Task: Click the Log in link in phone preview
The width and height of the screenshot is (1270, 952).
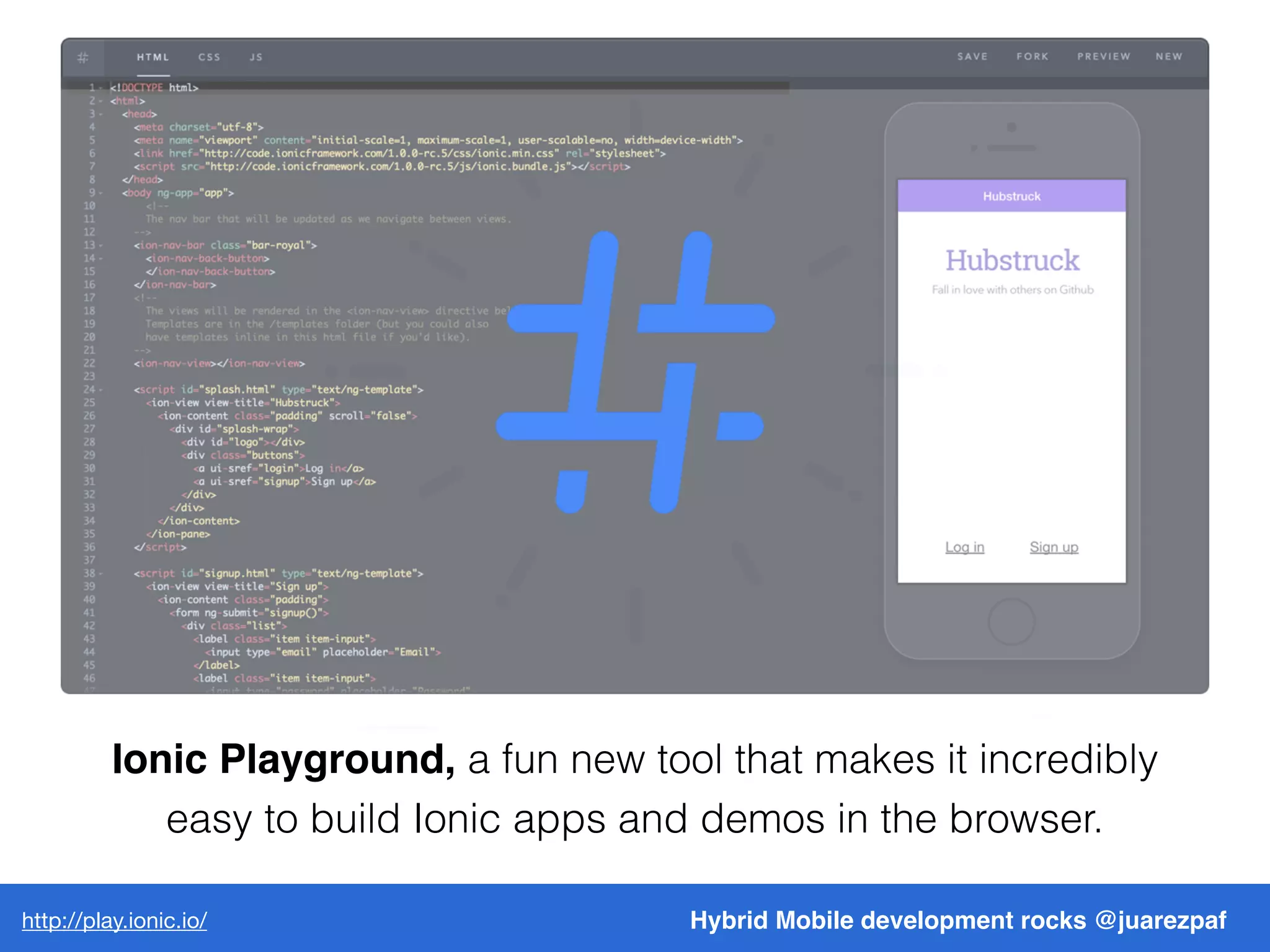Action: tap(964, 547)
